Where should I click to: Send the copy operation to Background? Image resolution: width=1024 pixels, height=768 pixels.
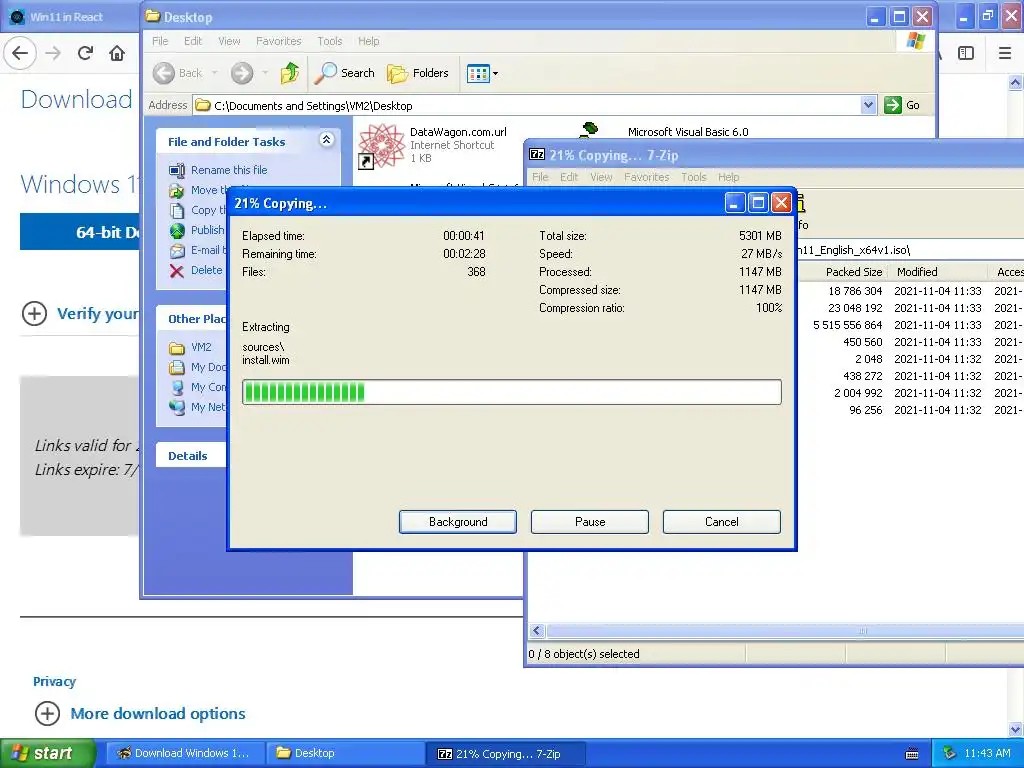click(x=458, y=522)
